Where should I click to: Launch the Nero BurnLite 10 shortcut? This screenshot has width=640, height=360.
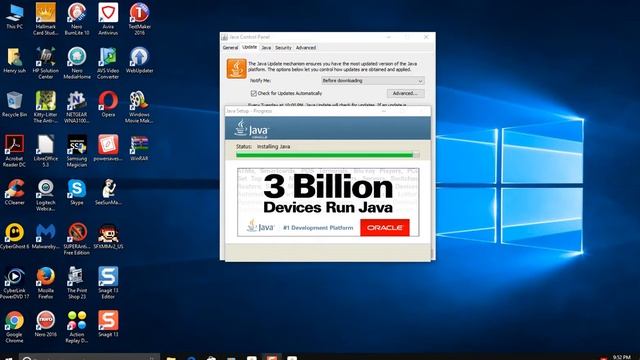click(x=77, y=18)
